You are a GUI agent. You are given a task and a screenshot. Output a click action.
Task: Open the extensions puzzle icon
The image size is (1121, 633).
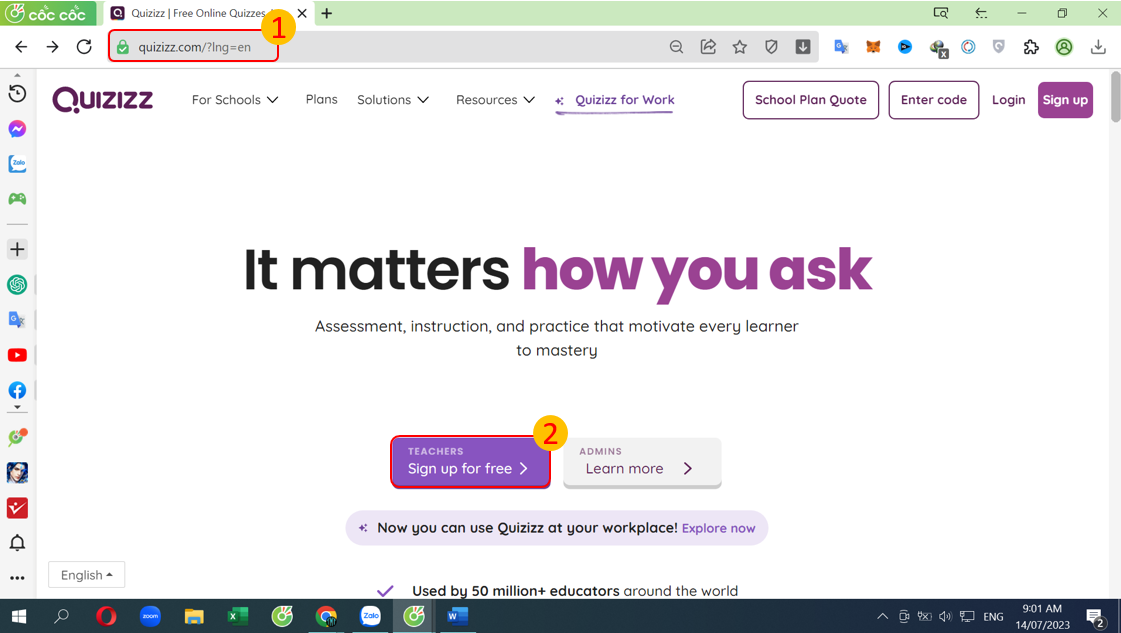pos(1031,47)
